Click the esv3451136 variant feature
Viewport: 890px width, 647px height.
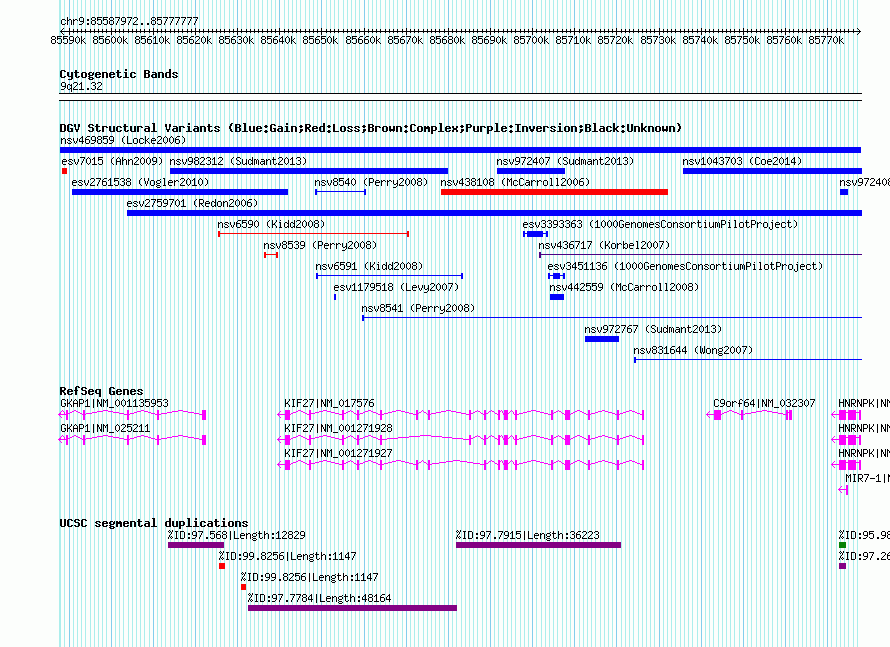click(x=556, y=276)
